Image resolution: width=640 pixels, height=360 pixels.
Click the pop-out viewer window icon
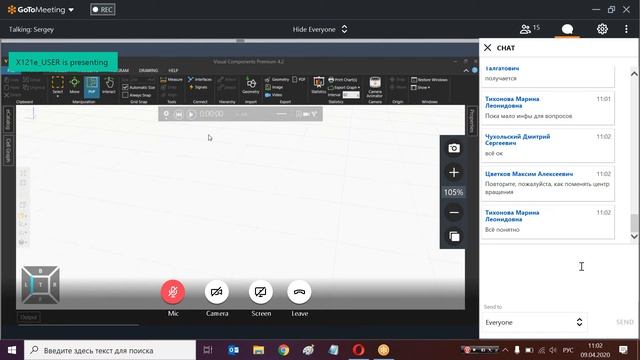(454, 236)
